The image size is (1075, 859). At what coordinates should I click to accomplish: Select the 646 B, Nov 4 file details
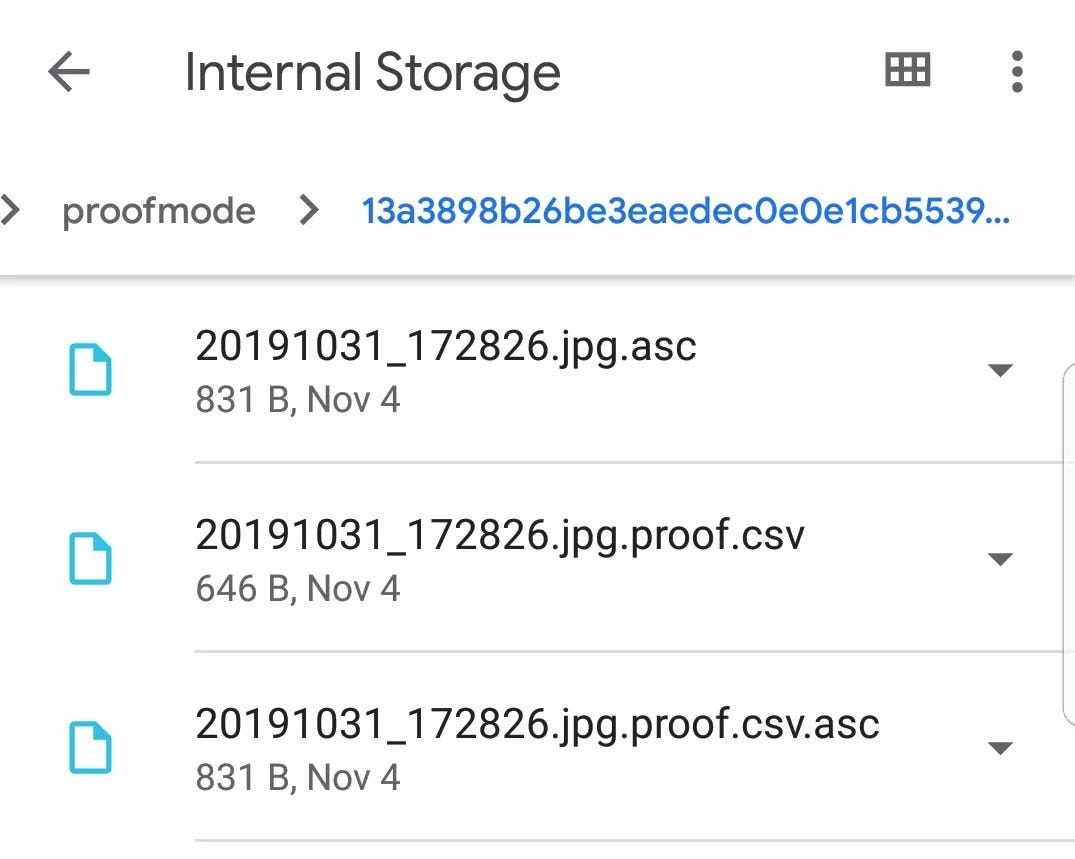point(298,589)
